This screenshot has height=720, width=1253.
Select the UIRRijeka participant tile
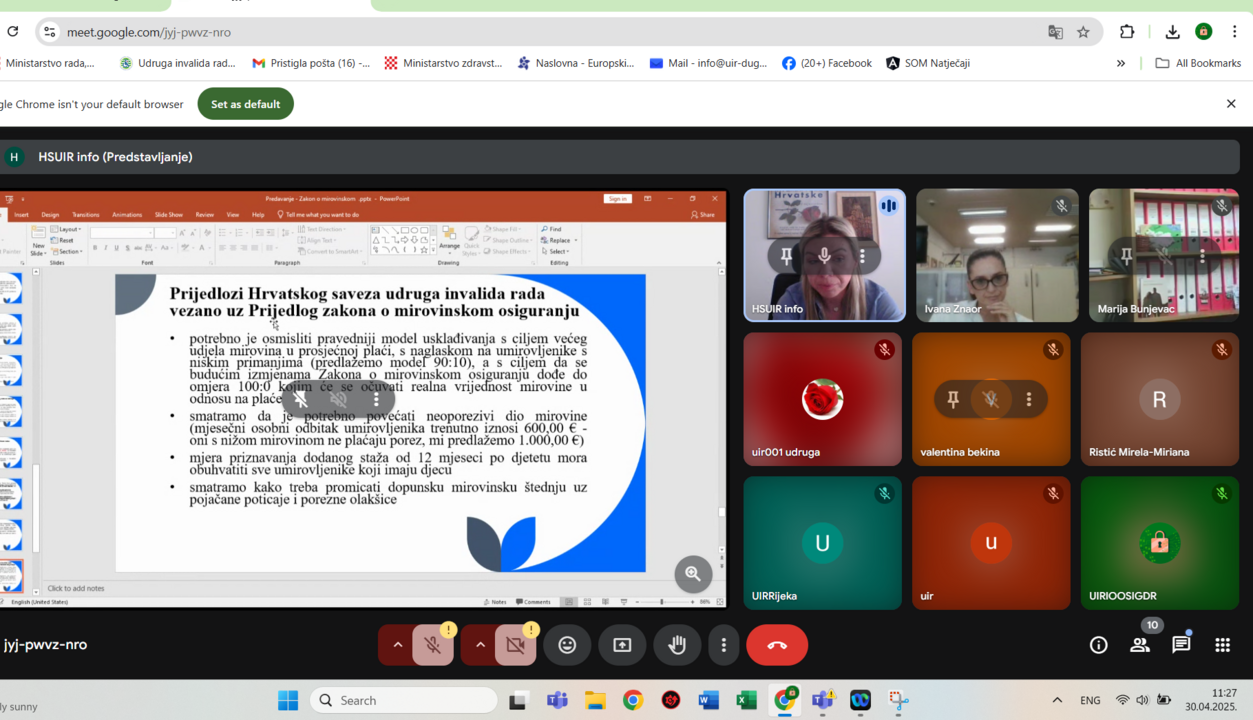[x=822, y=543]
